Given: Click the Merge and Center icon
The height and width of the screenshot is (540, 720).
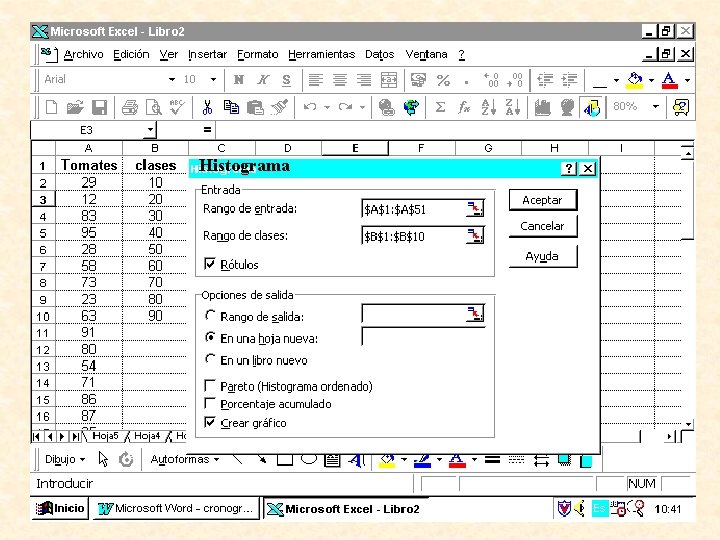Looking at the screenshot, I should [x=389, y=80].
